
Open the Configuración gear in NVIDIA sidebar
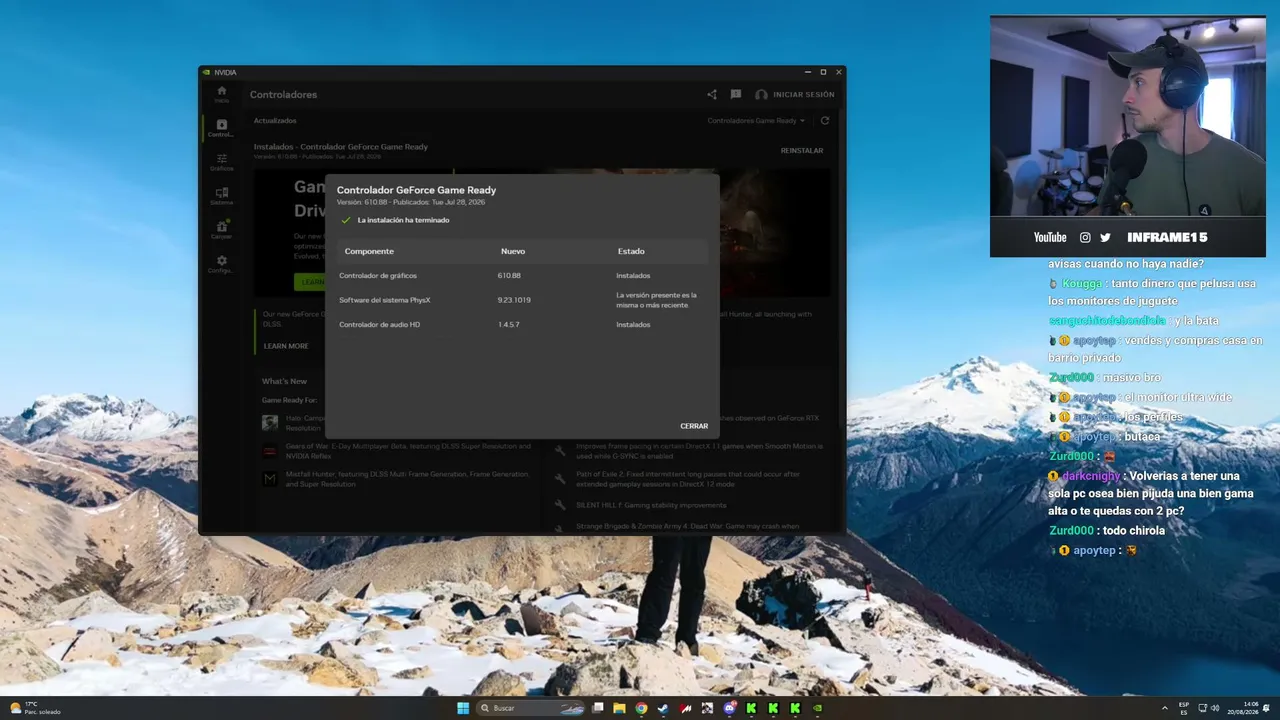(x=222, y=264)
